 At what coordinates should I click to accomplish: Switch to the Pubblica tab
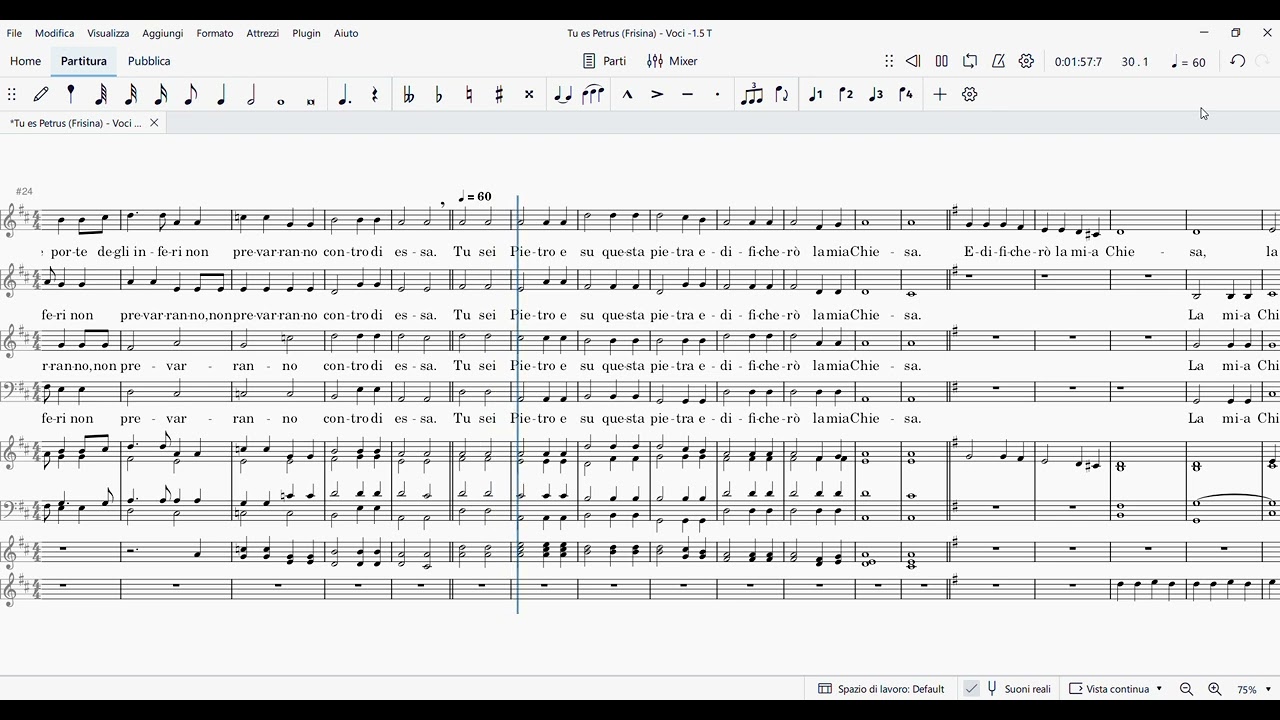point(149,61)
